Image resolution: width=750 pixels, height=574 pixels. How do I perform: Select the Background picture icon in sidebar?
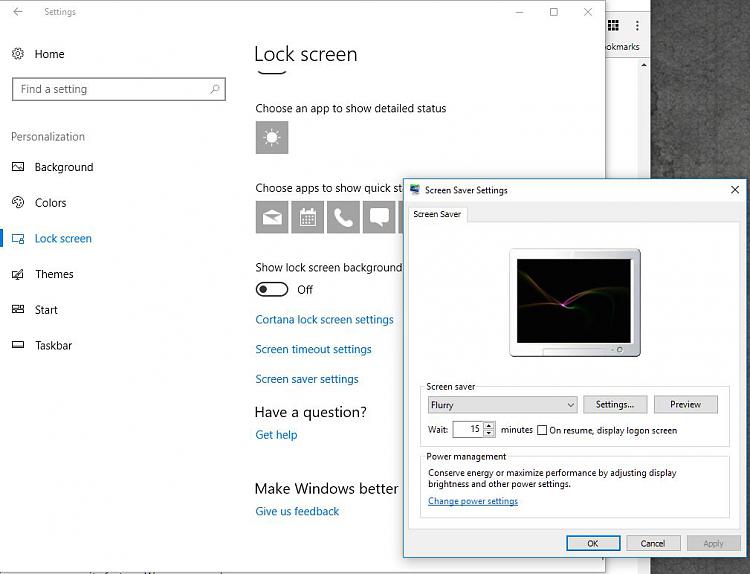click(x=18, y=166)
